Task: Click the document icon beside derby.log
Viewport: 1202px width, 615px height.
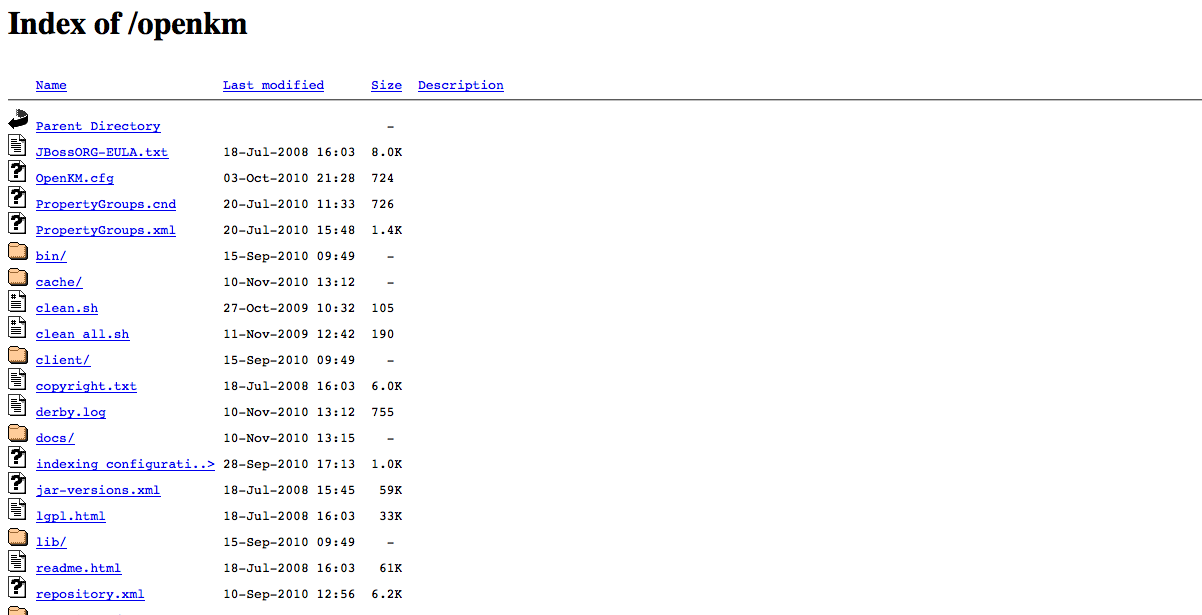Action: pyautogui.click(x=17, y=405)
